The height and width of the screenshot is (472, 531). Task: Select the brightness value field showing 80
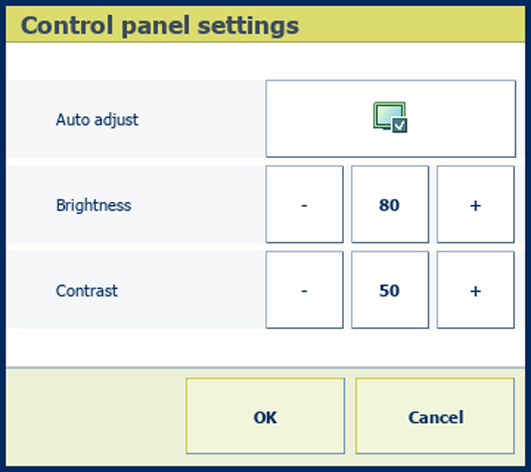click(x=390, y=204)
